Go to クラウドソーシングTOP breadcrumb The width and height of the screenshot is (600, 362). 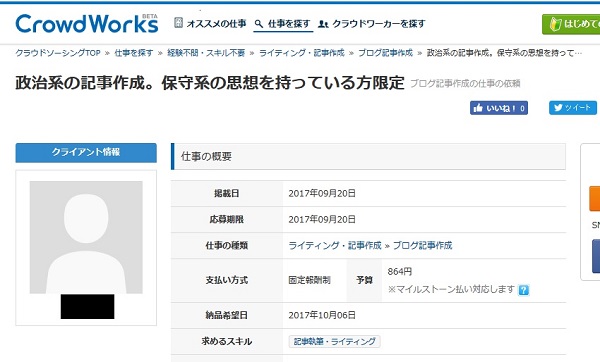[x=58, y=53]
